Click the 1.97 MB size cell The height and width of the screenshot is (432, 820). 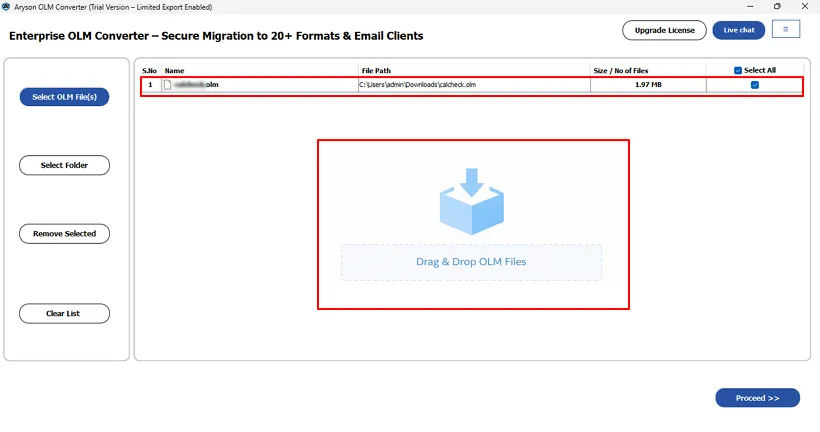click(648, 85)
